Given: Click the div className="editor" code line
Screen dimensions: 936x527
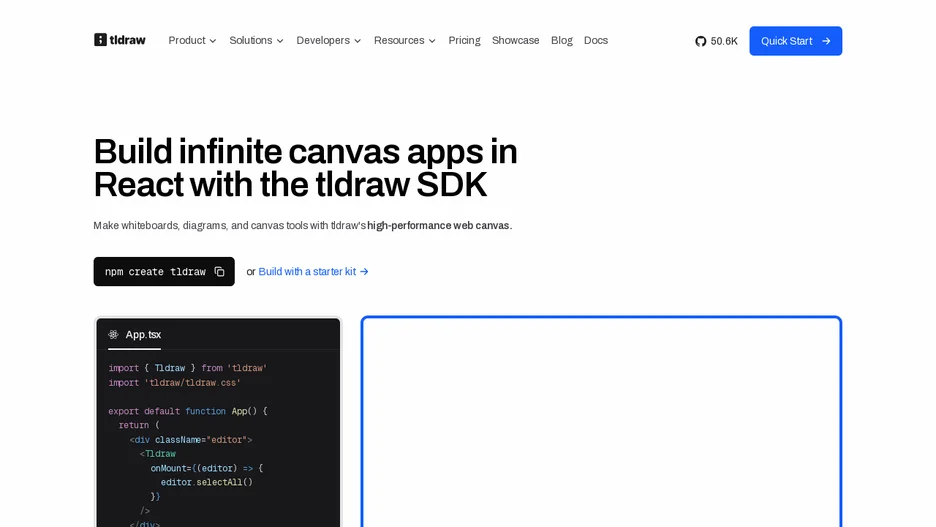Looking at the screenshot, I should (191, 440).
